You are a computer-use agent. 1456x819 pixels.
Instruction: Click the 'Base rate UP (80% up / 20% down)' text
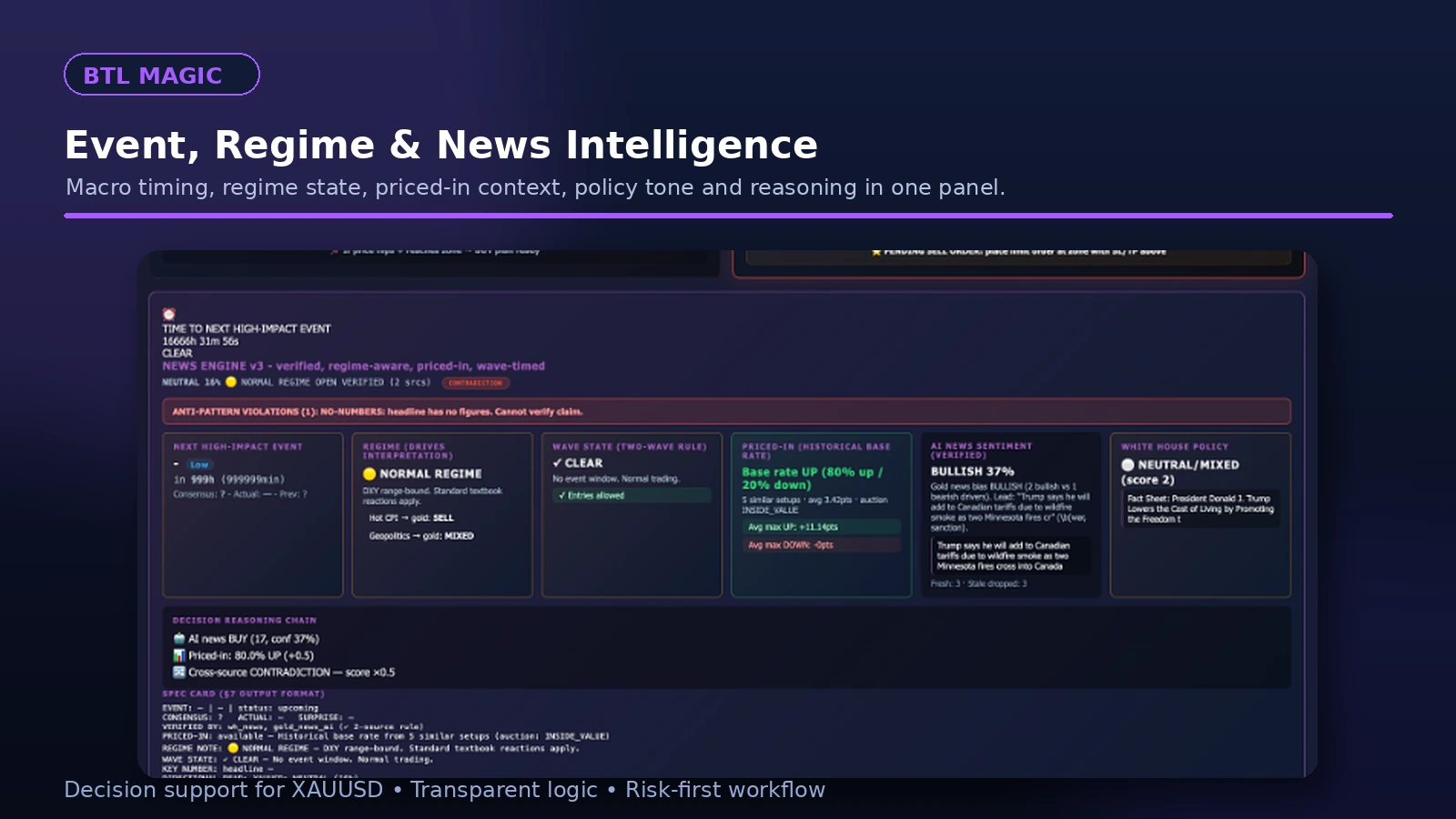812,479
